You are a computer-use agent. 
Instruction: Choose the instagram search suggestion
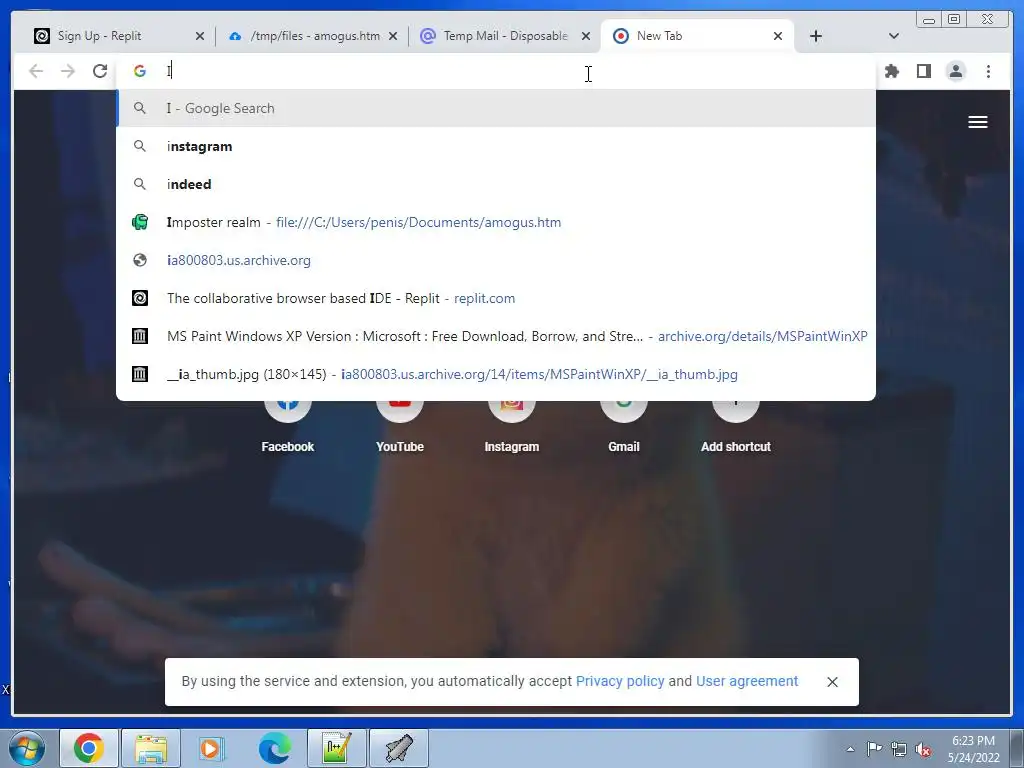[496, 146]
